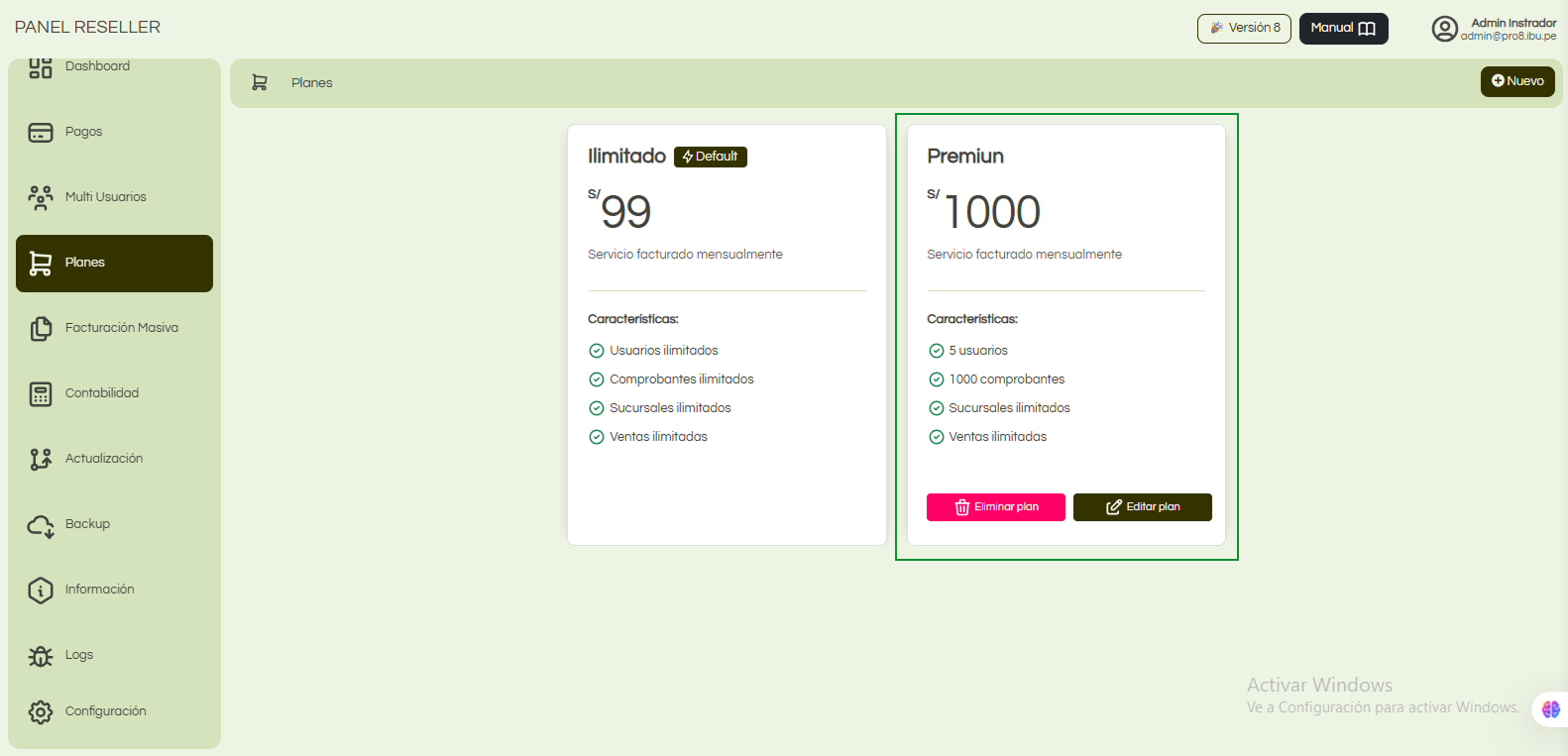Click the Multi Usuarios people icon

tap(40, 198)
